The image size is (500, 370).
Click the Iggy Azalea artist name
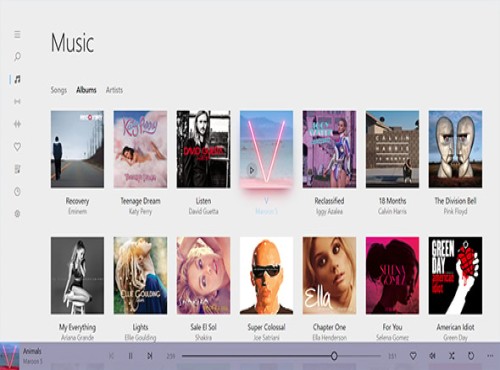(x=329, y=212)
